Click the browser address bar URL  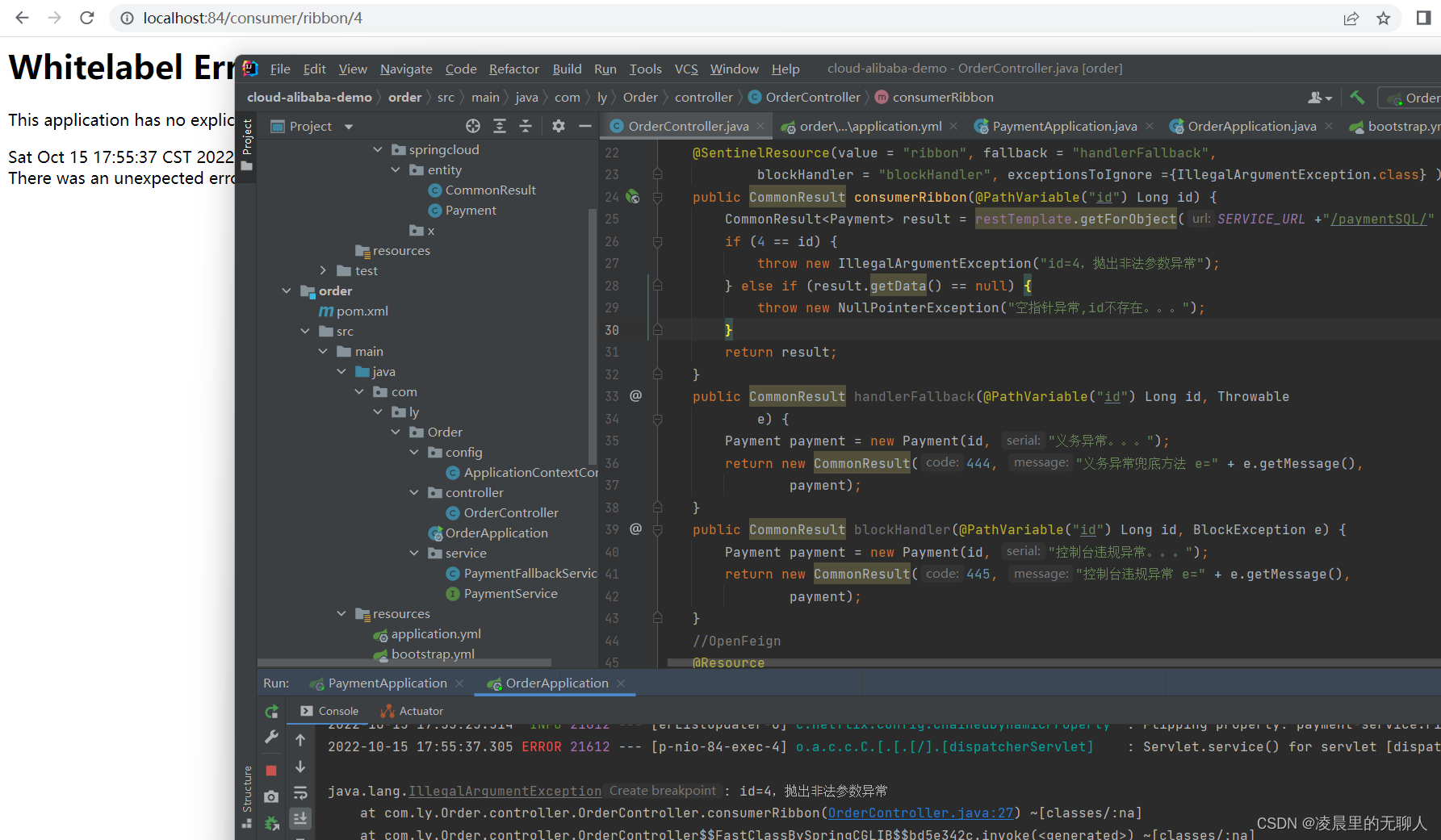point(253,18)
